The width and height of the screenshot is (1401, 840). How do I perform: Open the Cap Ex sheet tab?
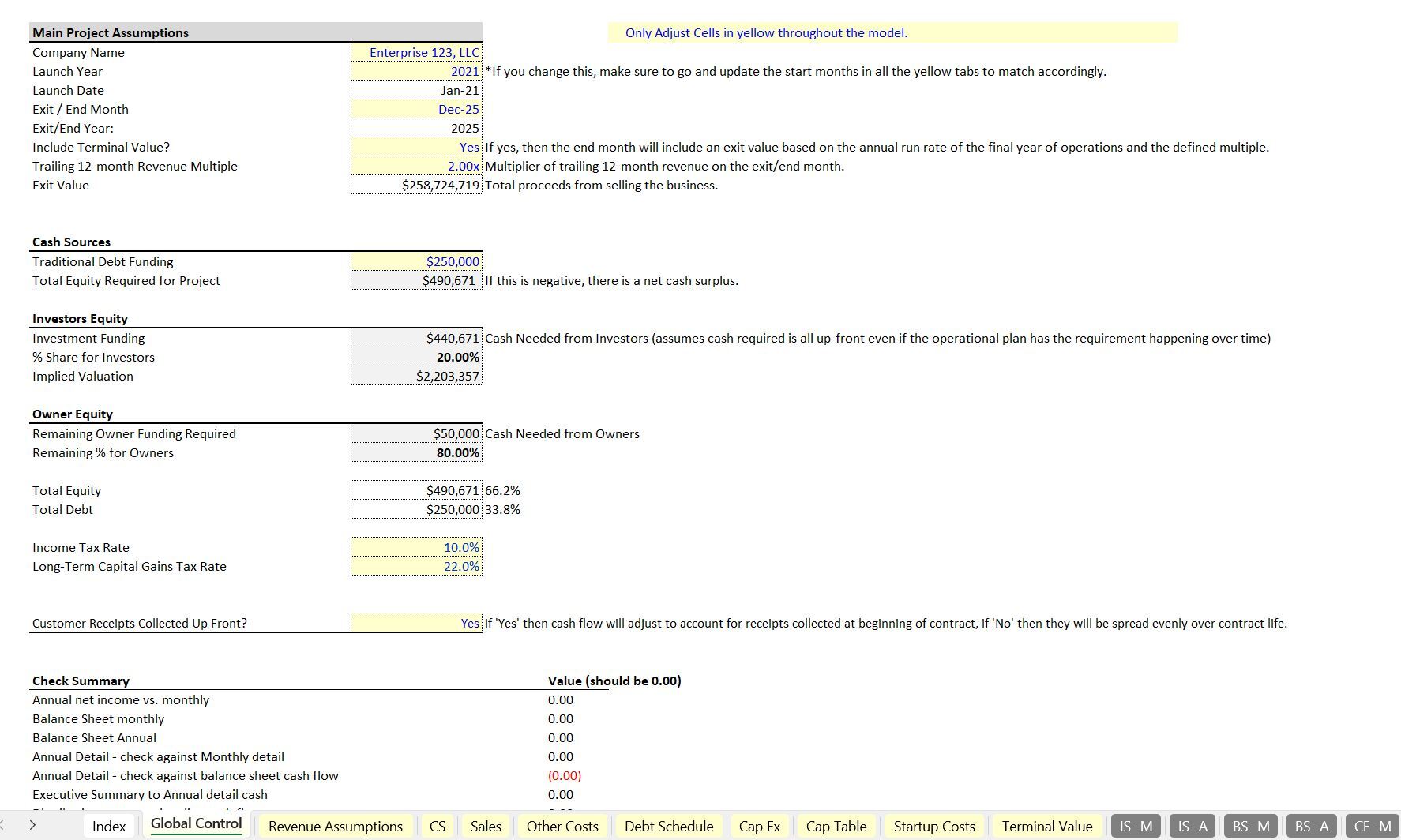[760, 826]
